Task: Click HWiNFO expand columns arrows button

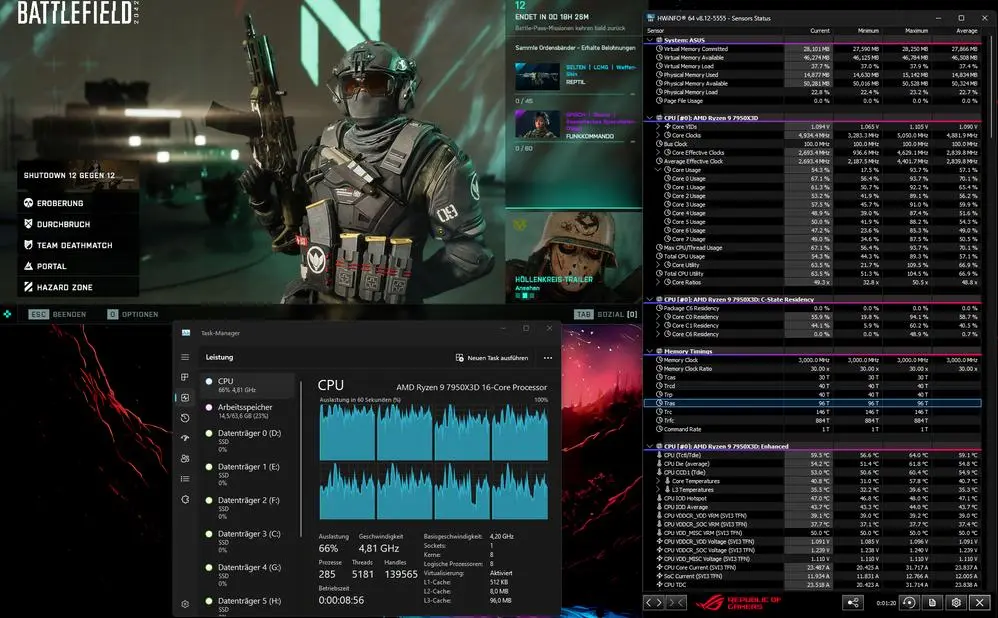Action: (x=654, y=602)
